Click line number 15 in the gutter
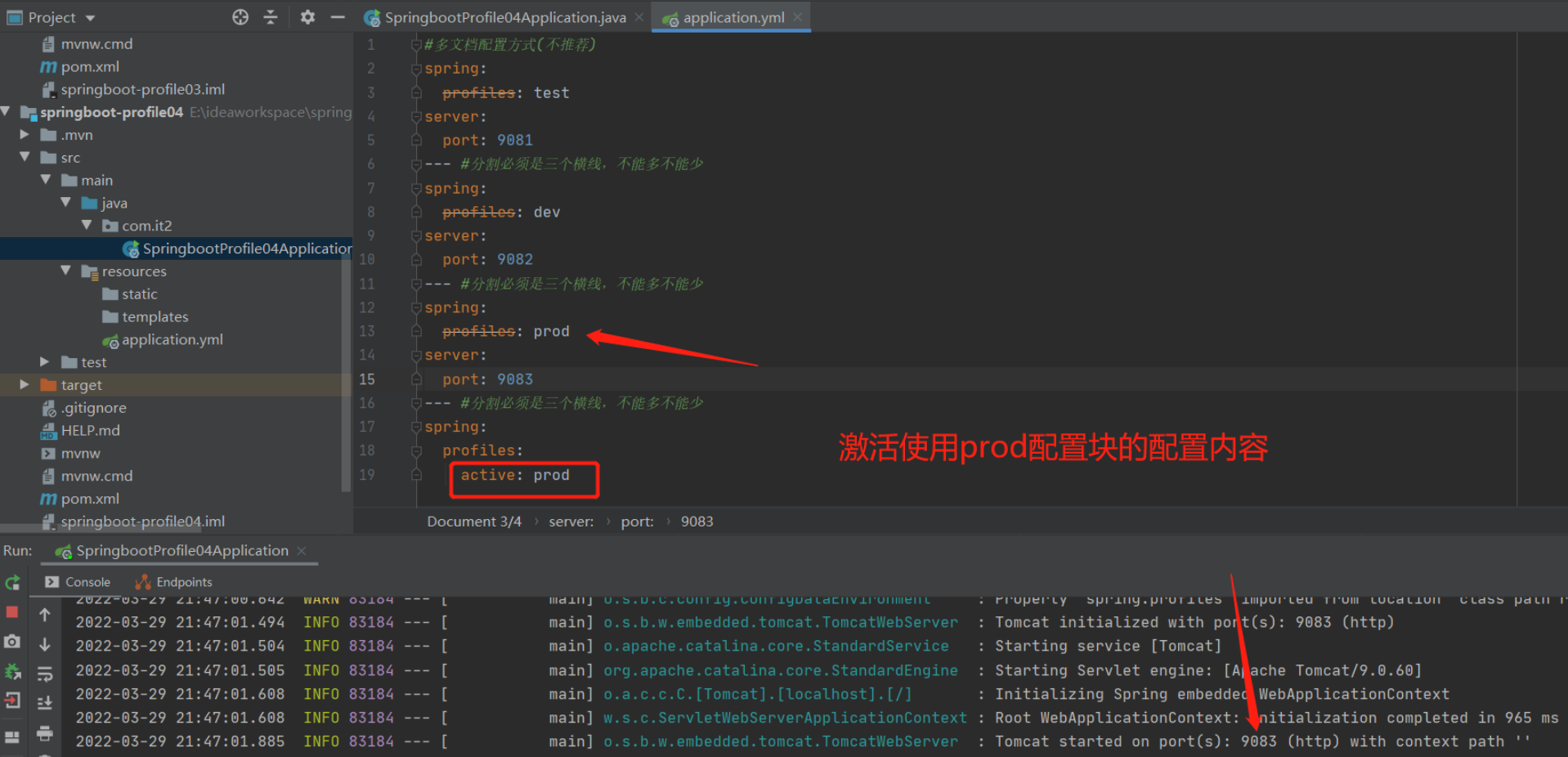 coord(367,379)
